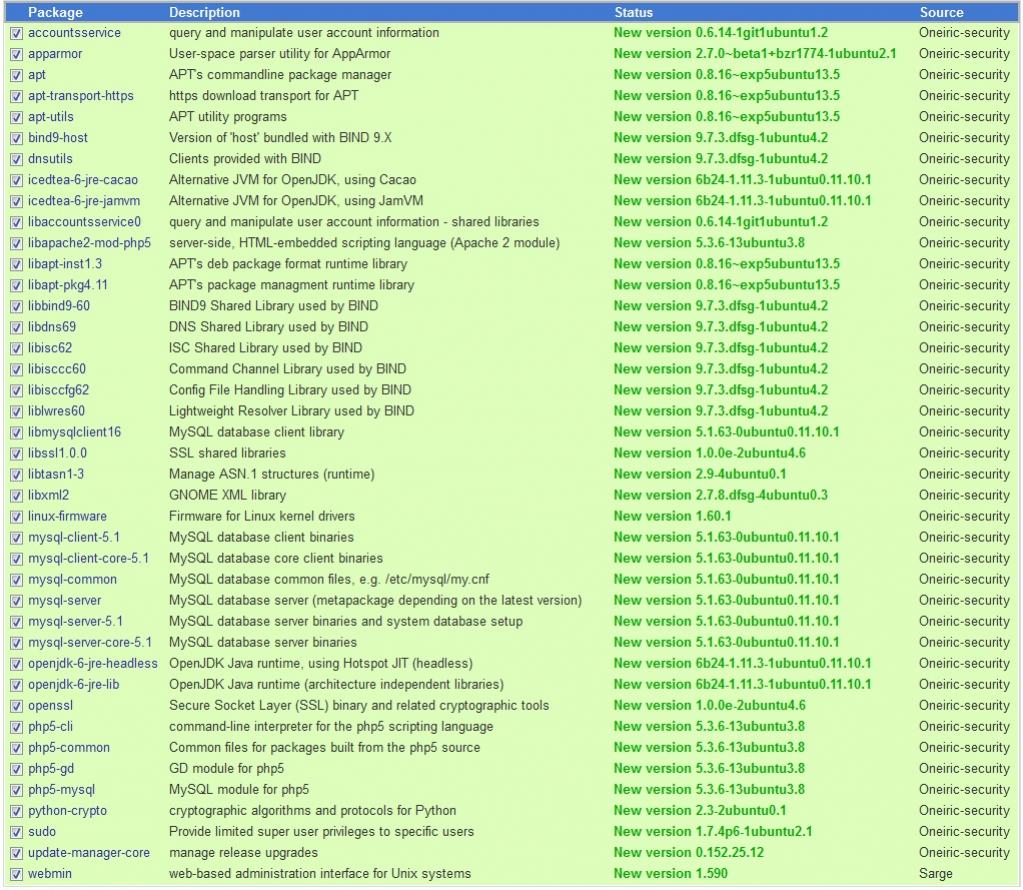Viewport: 1023px width, 890px height.
Task: Click 'manage release upgrades' description
Action: 243,853
